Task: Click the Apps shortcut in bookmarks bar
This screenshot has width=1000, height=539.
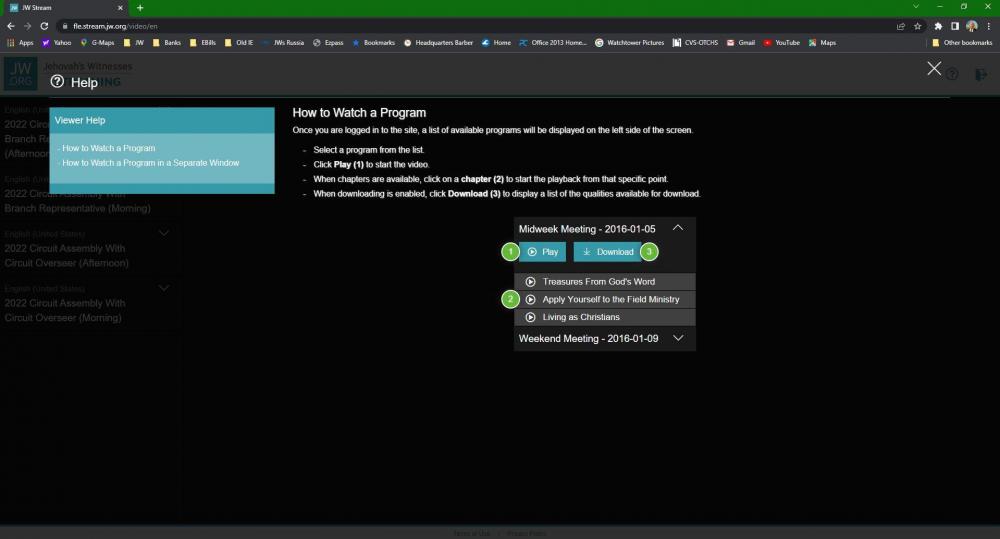Action: [20, 43]
